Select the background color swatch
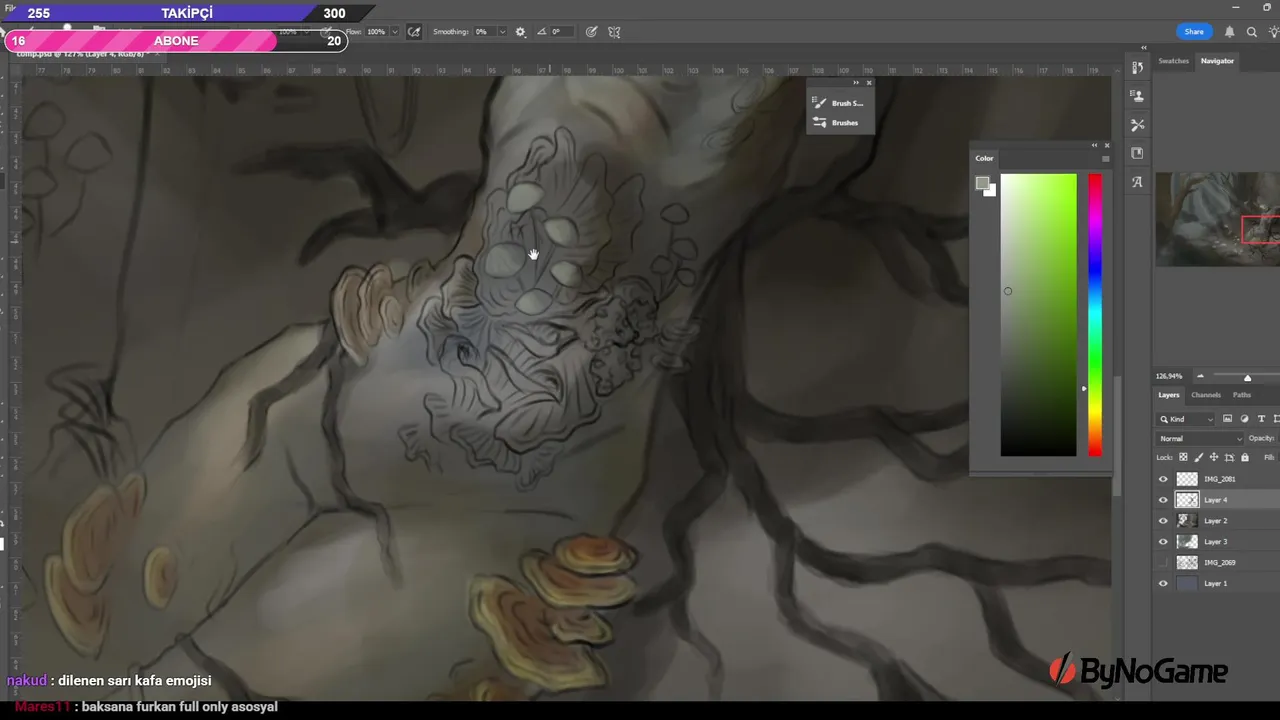Screen dimensions: 1280x720 pos(991,191)
